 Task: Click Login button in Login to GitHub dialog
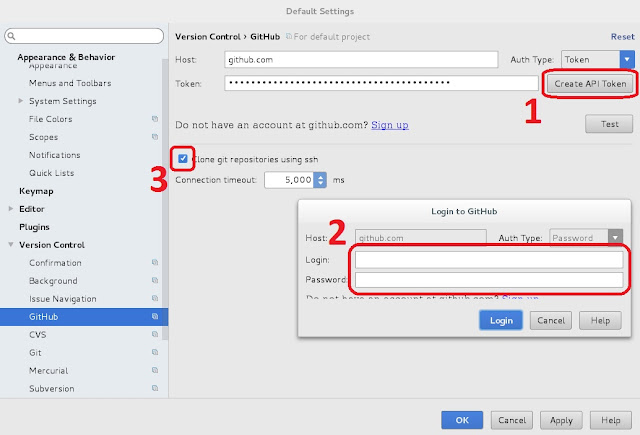(501, 320)
